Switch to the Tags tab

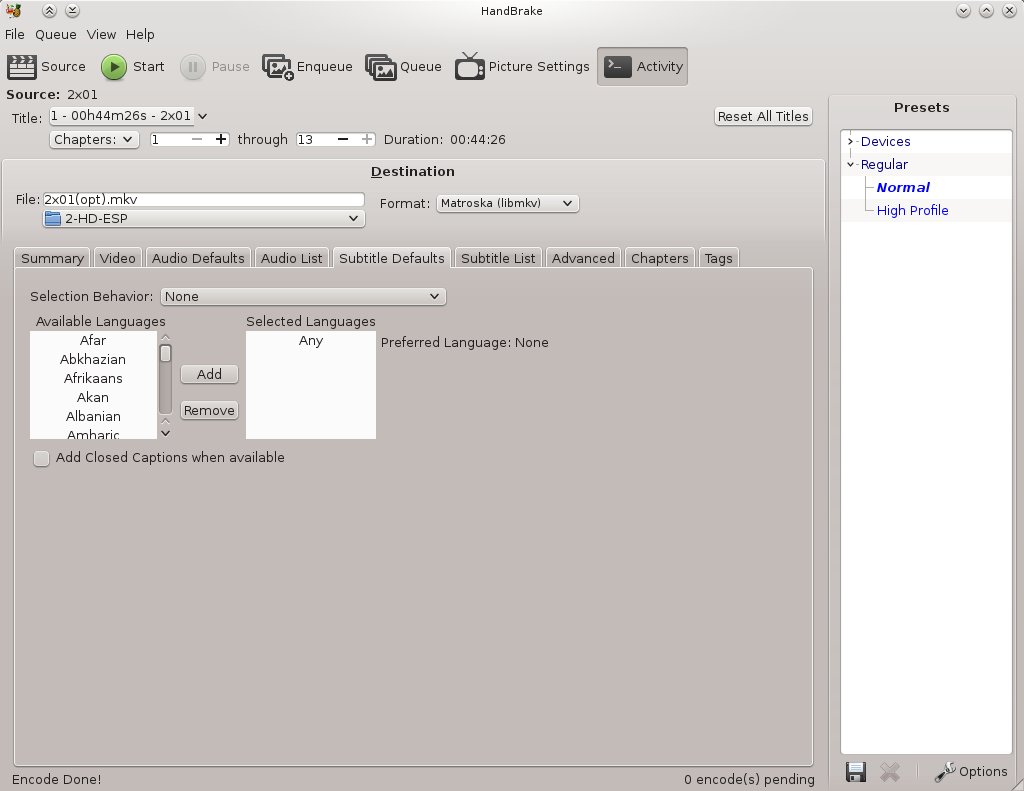[718, 258]
